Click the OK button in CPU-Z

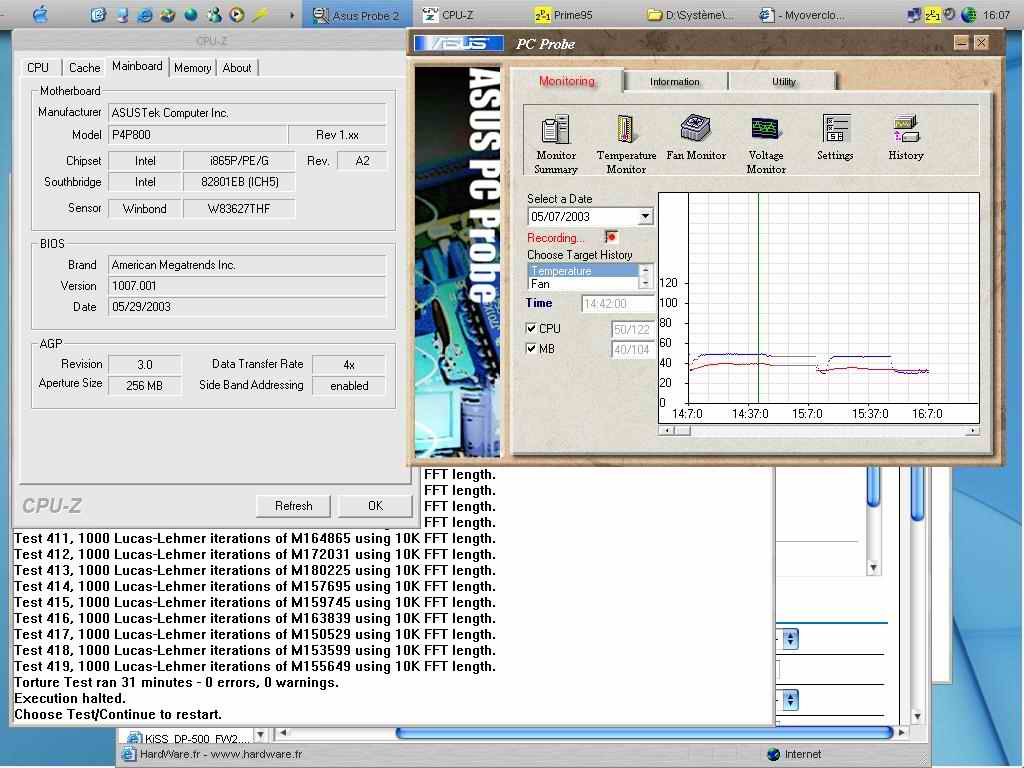(375, 506)
